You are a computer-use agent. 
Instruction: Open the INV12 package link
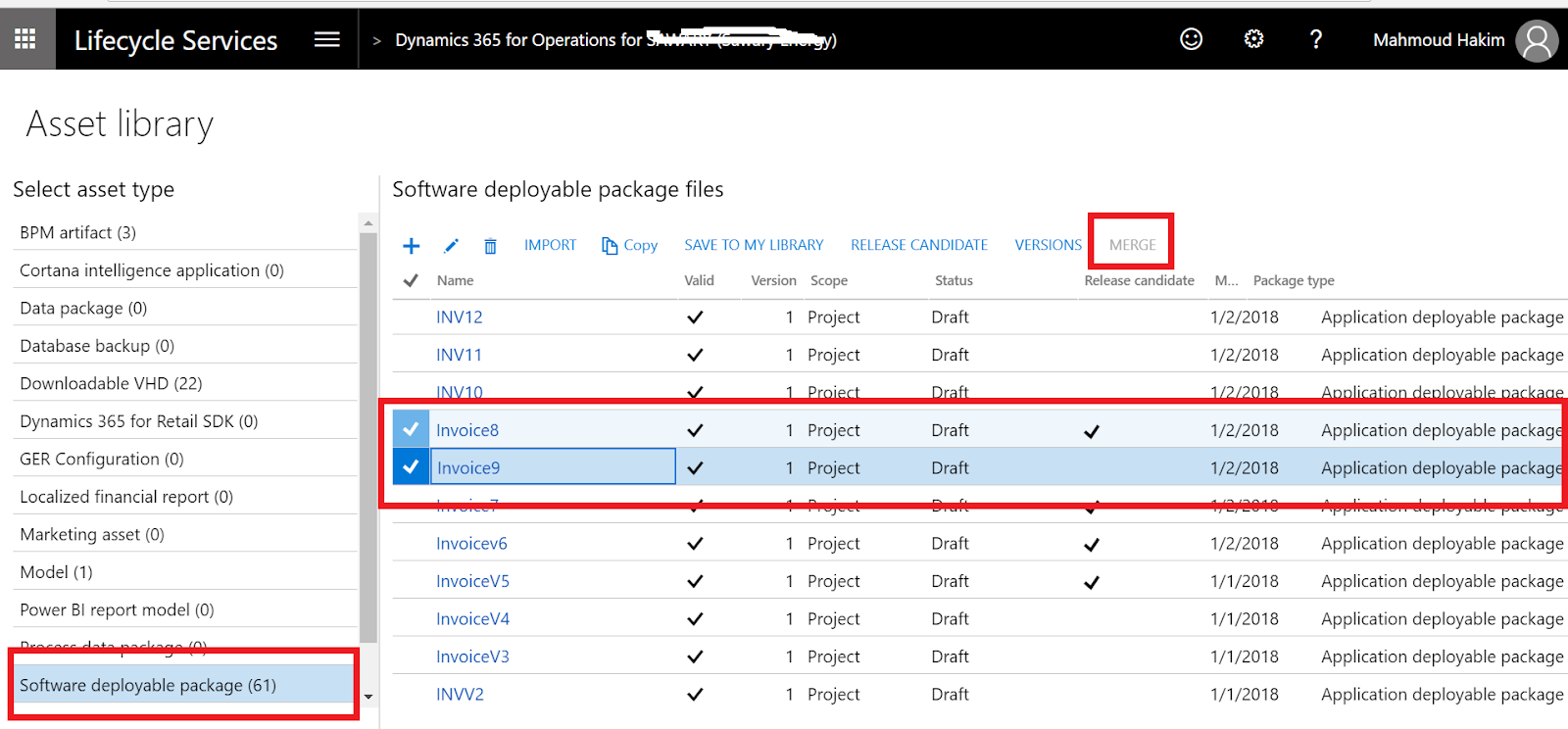pyautogui.click(x=460, y=316)
